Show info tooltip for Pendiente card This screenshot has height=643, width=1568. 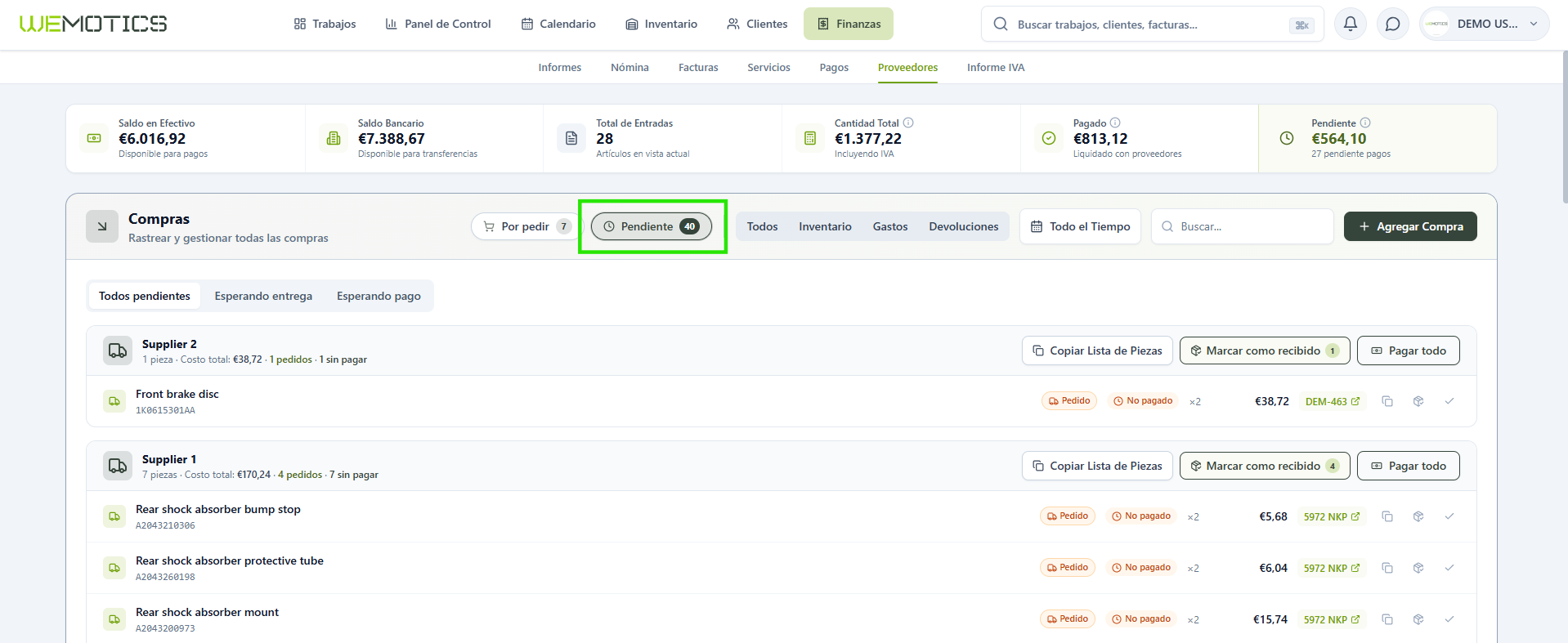(1365, 123)
